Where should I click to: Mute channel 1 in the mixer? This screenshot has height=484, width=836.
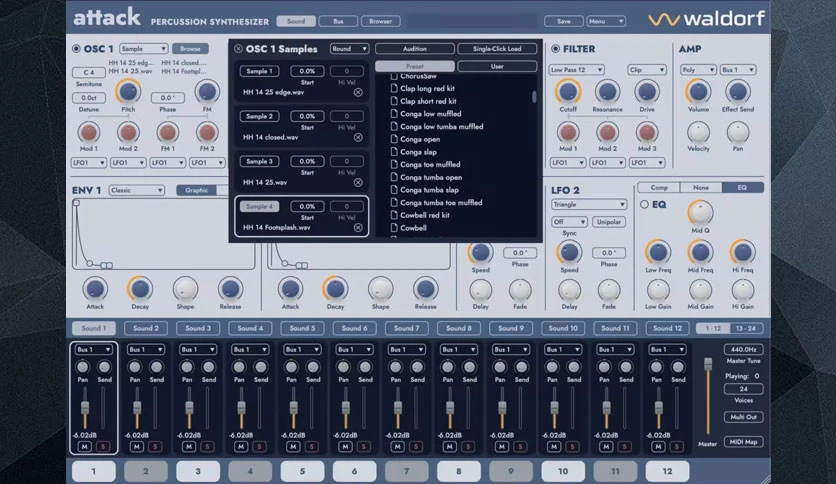tap(84, 447)
